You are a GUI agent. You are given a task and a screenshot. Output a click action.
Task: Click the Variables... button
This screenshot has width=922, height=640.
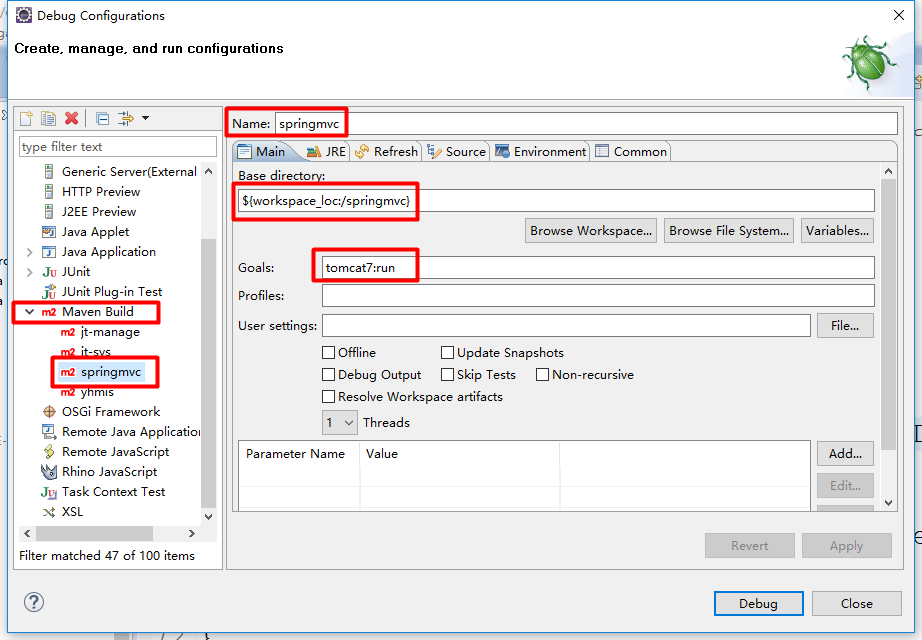click(837, 231)
